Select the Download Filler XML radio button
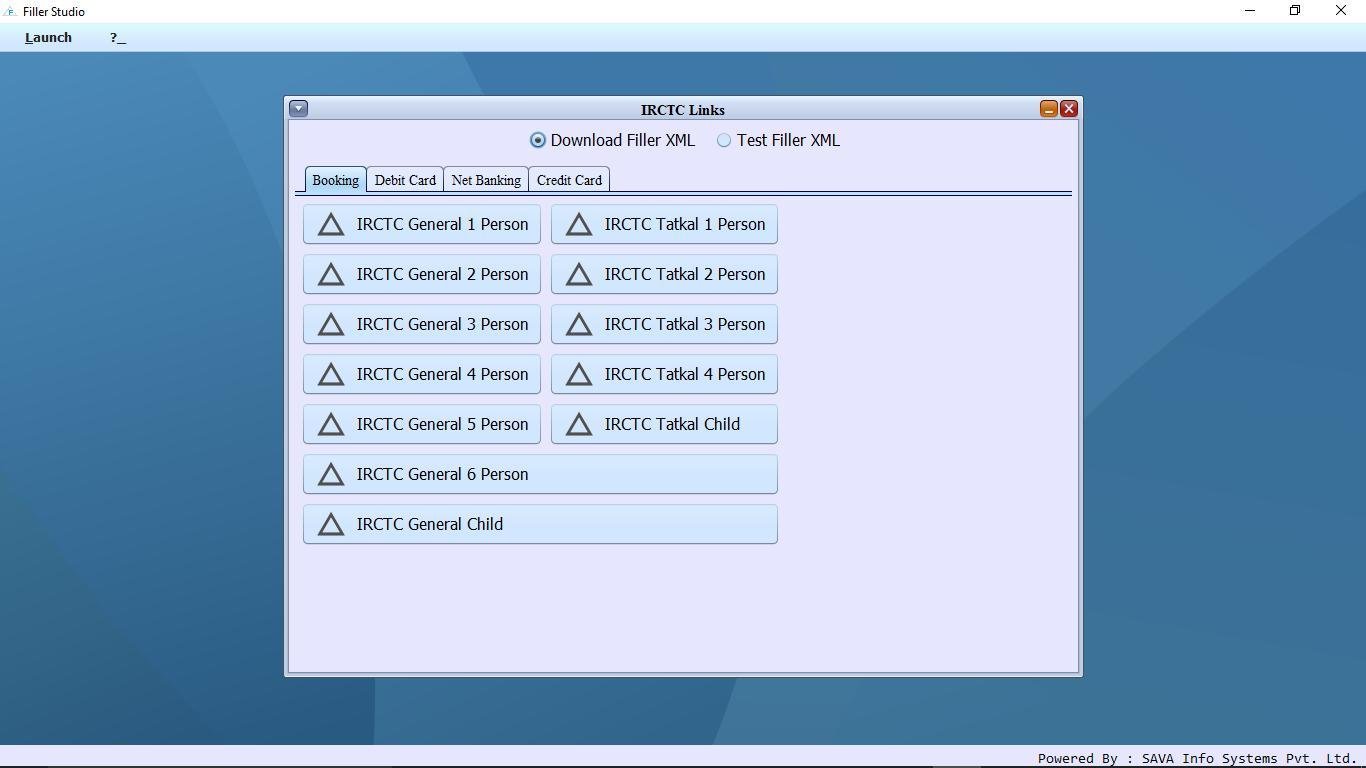 click(x=537, y=140)
